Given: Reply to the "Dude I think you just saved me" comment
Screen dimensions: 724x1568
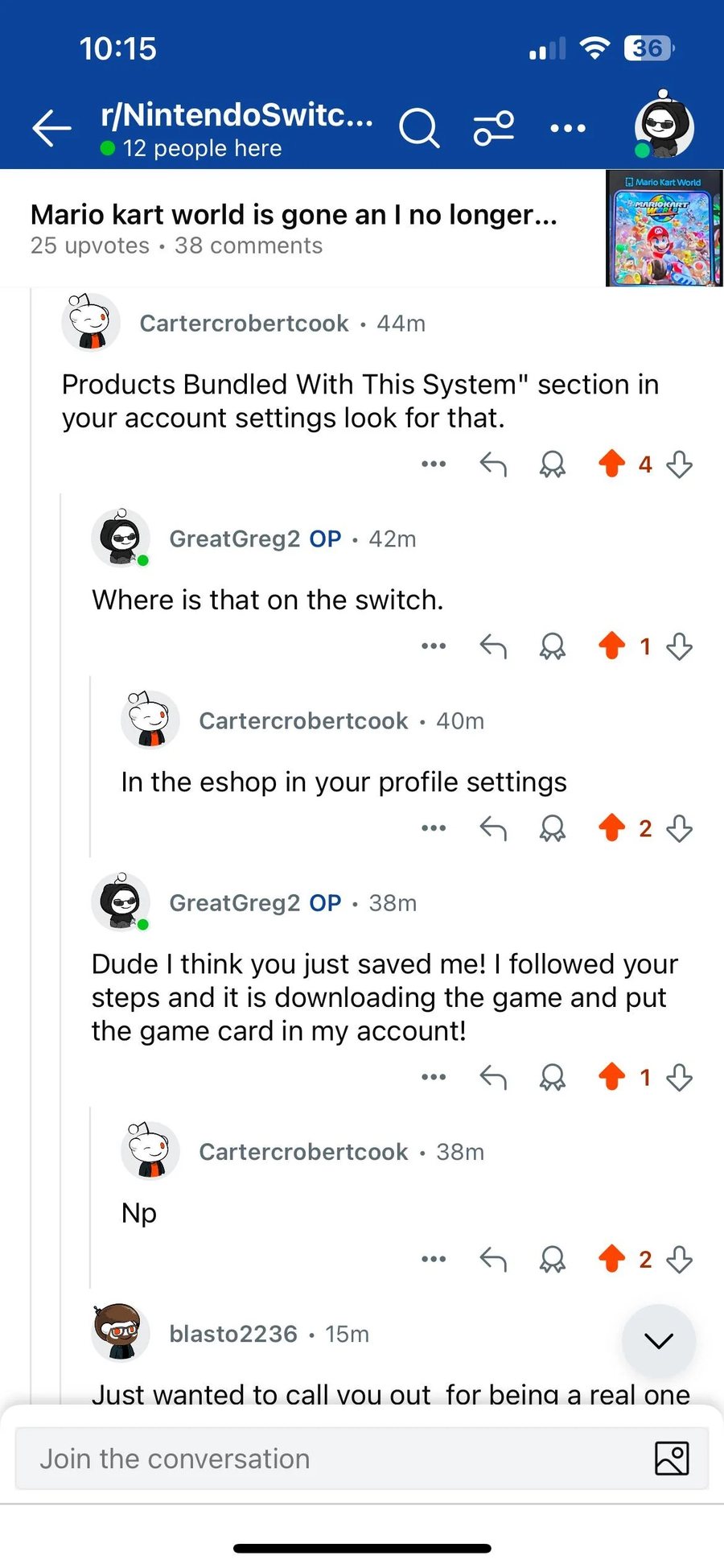Looking at the screenshot, I should [x=493, y=1077].
